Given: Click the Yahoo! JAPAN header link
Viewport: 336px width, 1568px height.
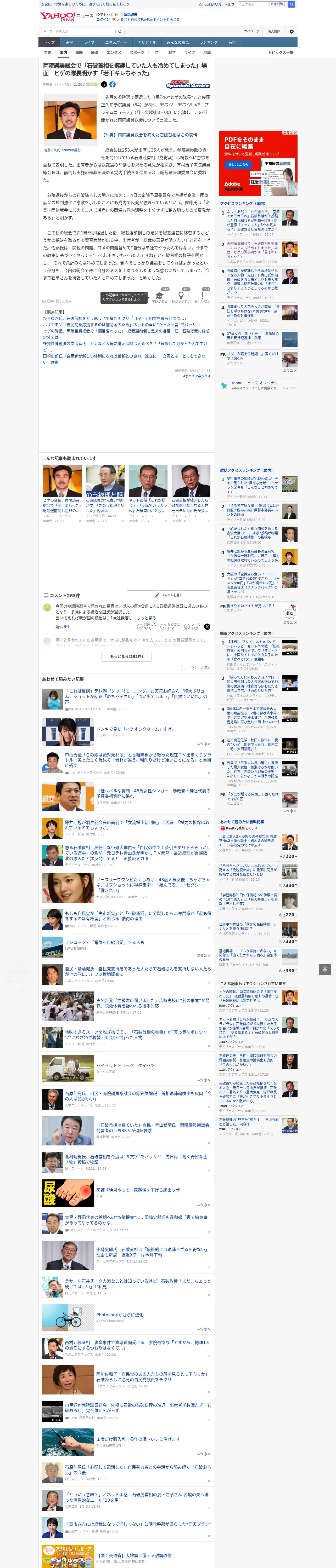Looking at the screenshot, I should pyautogui.click(x=210, y=4).
